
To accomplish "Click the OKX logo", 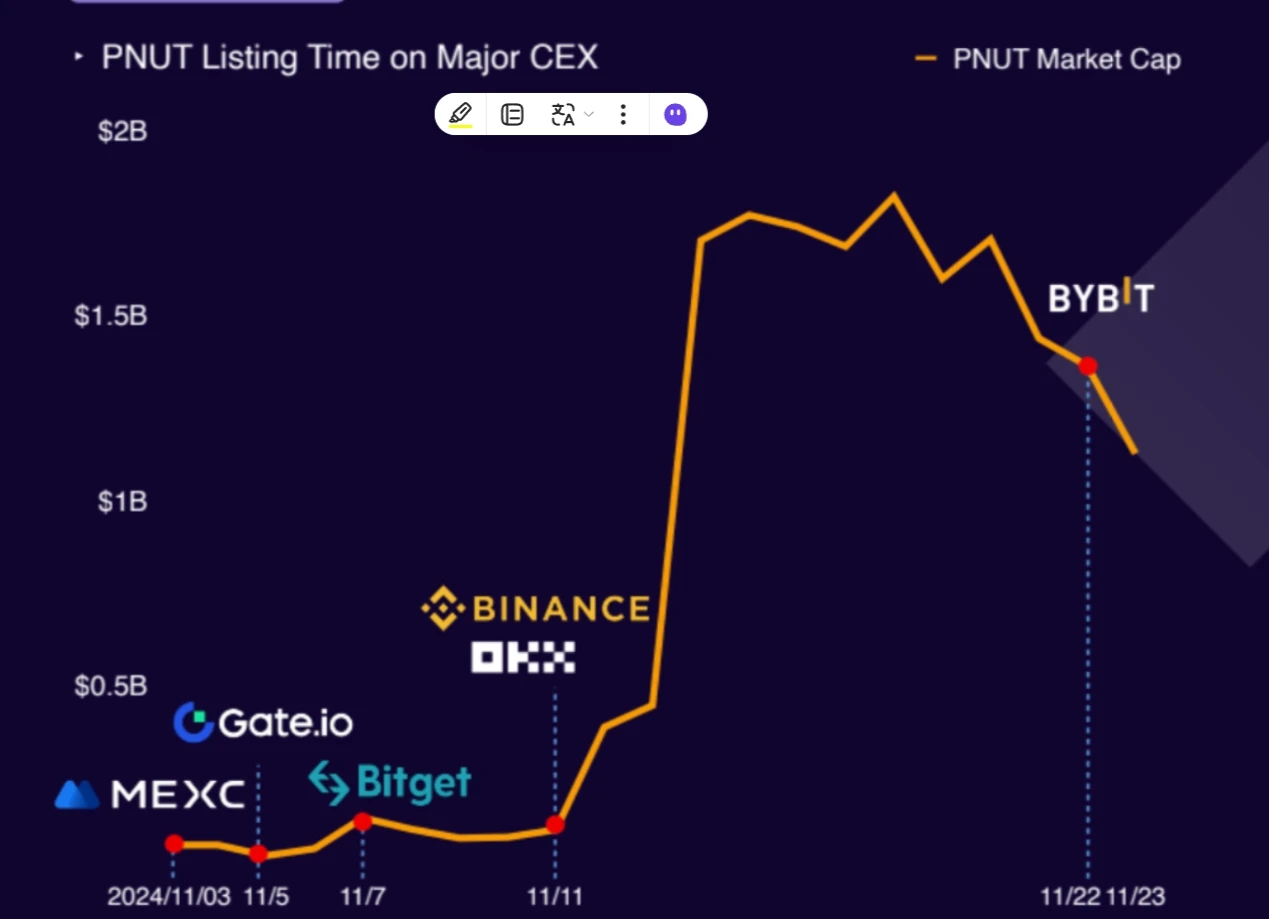I will pyautogui.click(x=523, y=657).
